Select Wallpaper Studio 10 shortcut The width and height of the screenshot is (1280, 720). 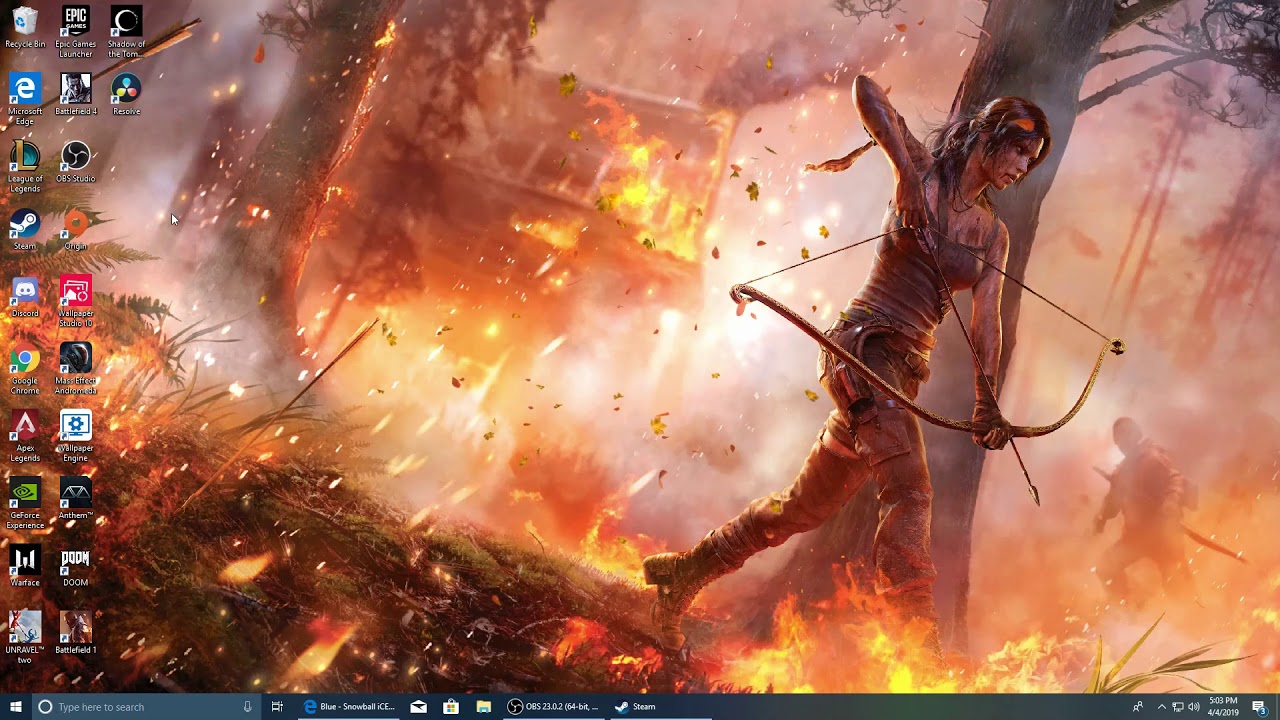point(75,301)
